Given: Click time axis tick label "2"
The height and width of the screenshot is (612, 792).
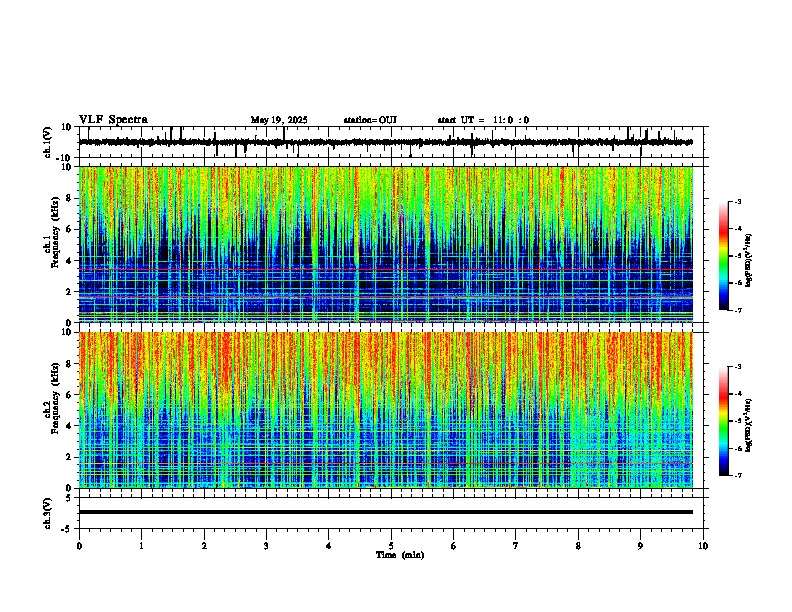Looking at the screenshot, I should tap(204, 546).
